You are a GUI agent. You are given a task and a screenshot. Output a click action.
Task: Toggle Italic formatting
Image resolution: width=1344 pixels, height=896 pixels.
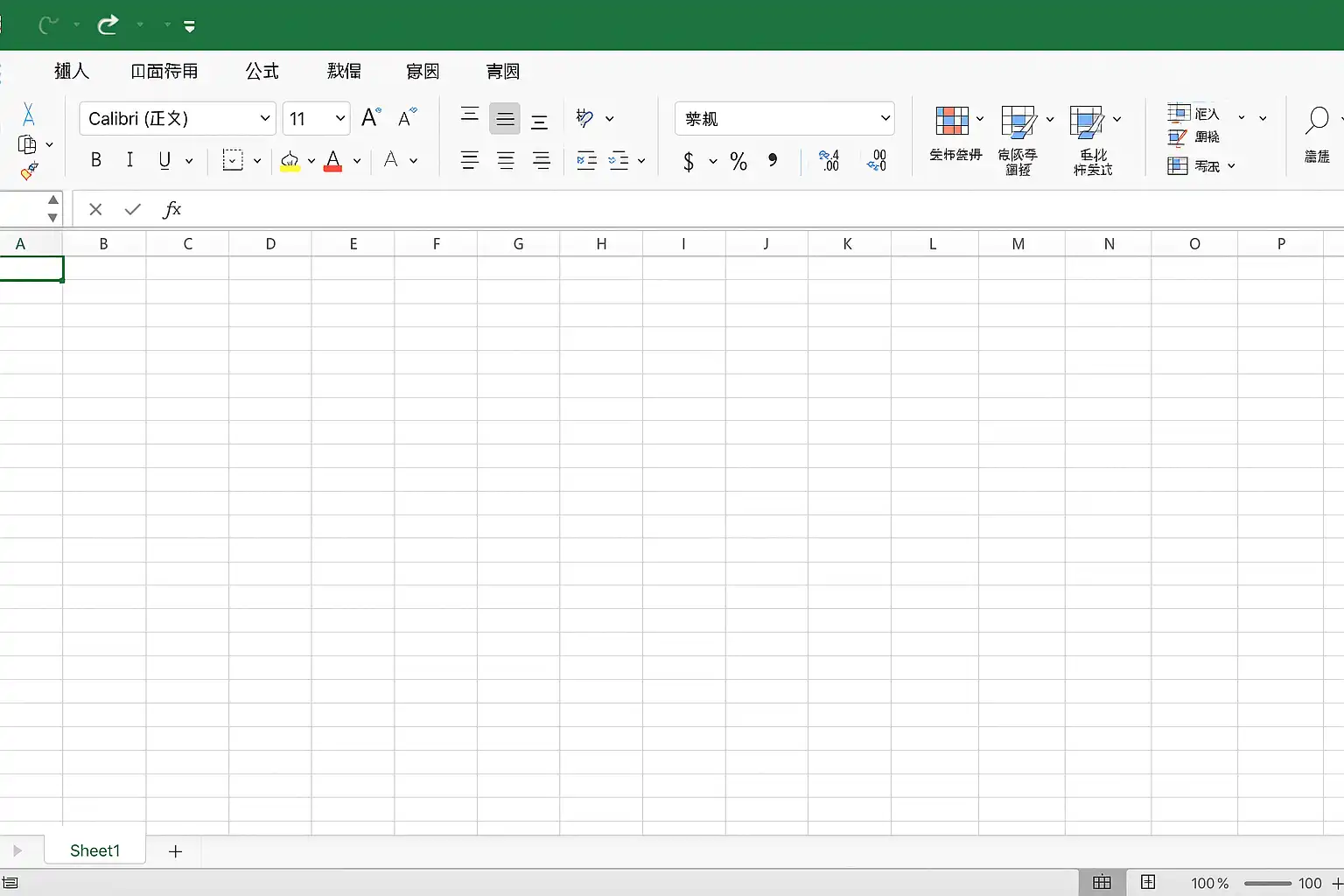tap(129, 160)
